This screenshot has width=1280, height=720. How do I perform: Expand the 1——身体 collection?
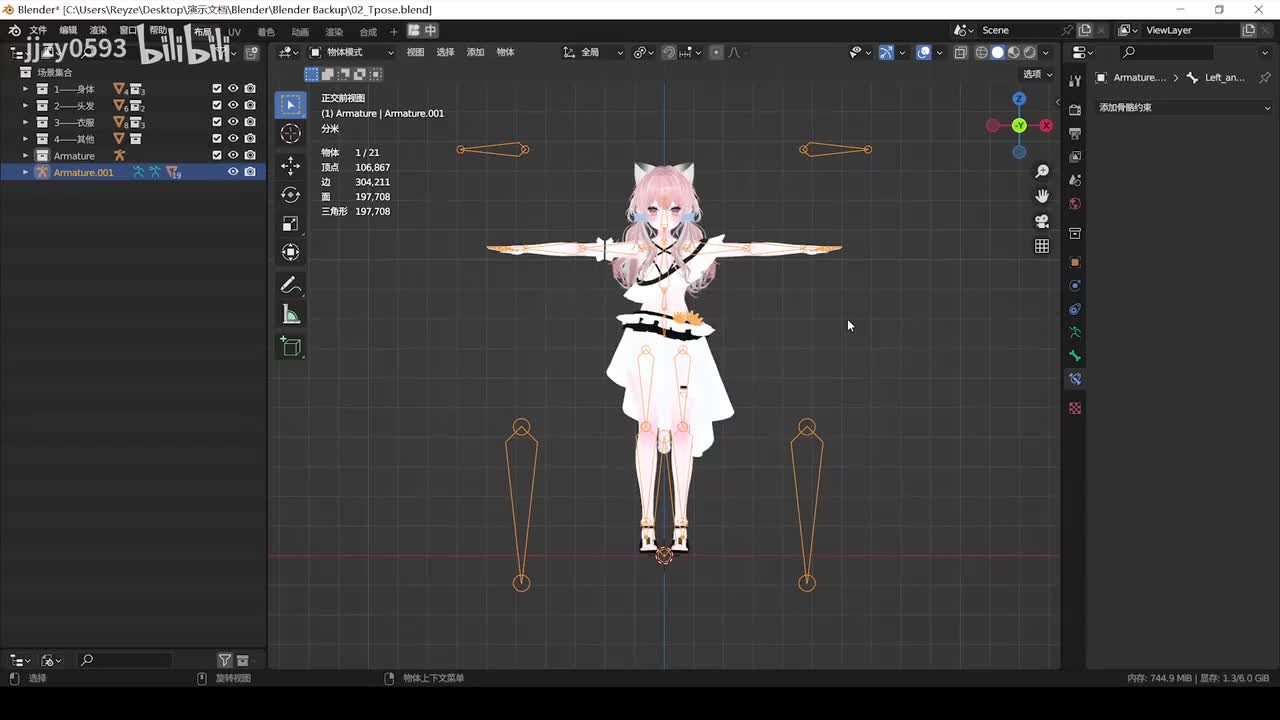click(x=25, y=89)
